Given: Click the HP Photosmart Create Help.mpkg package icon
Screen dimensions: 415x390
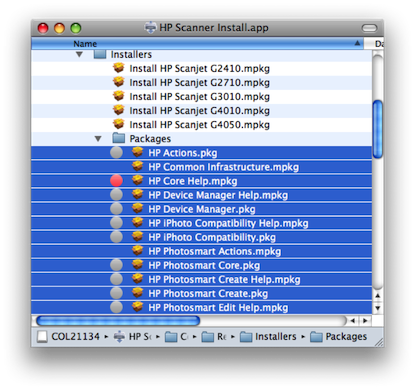Looking at the screenshot, I should (x=137, y=279).
